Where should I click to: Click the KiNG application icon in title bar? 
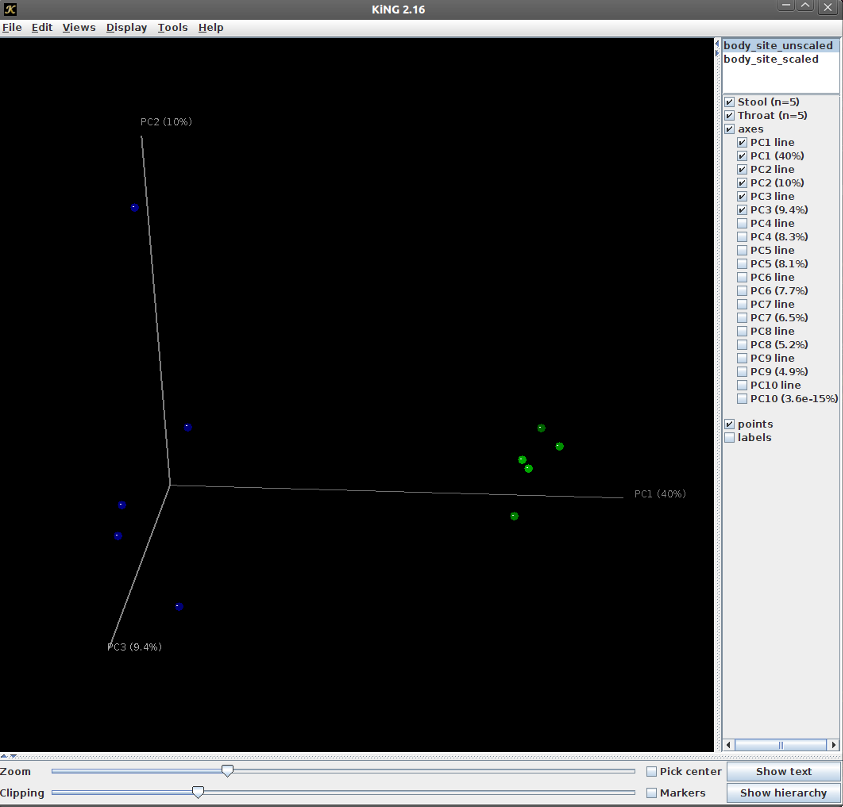click(x=10, y=9)
